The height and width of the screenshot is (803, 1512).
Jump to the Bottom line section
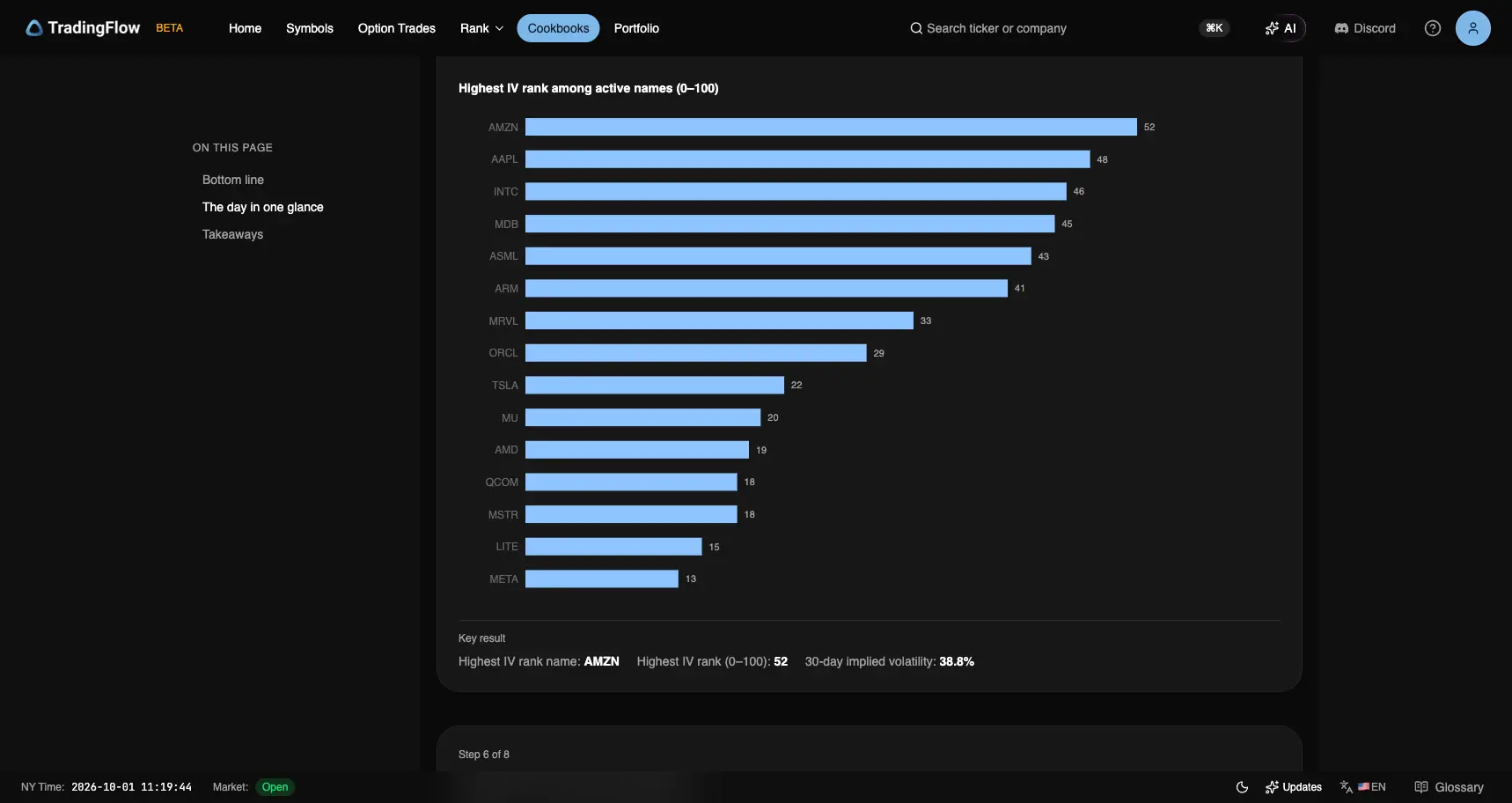(233, 180)
